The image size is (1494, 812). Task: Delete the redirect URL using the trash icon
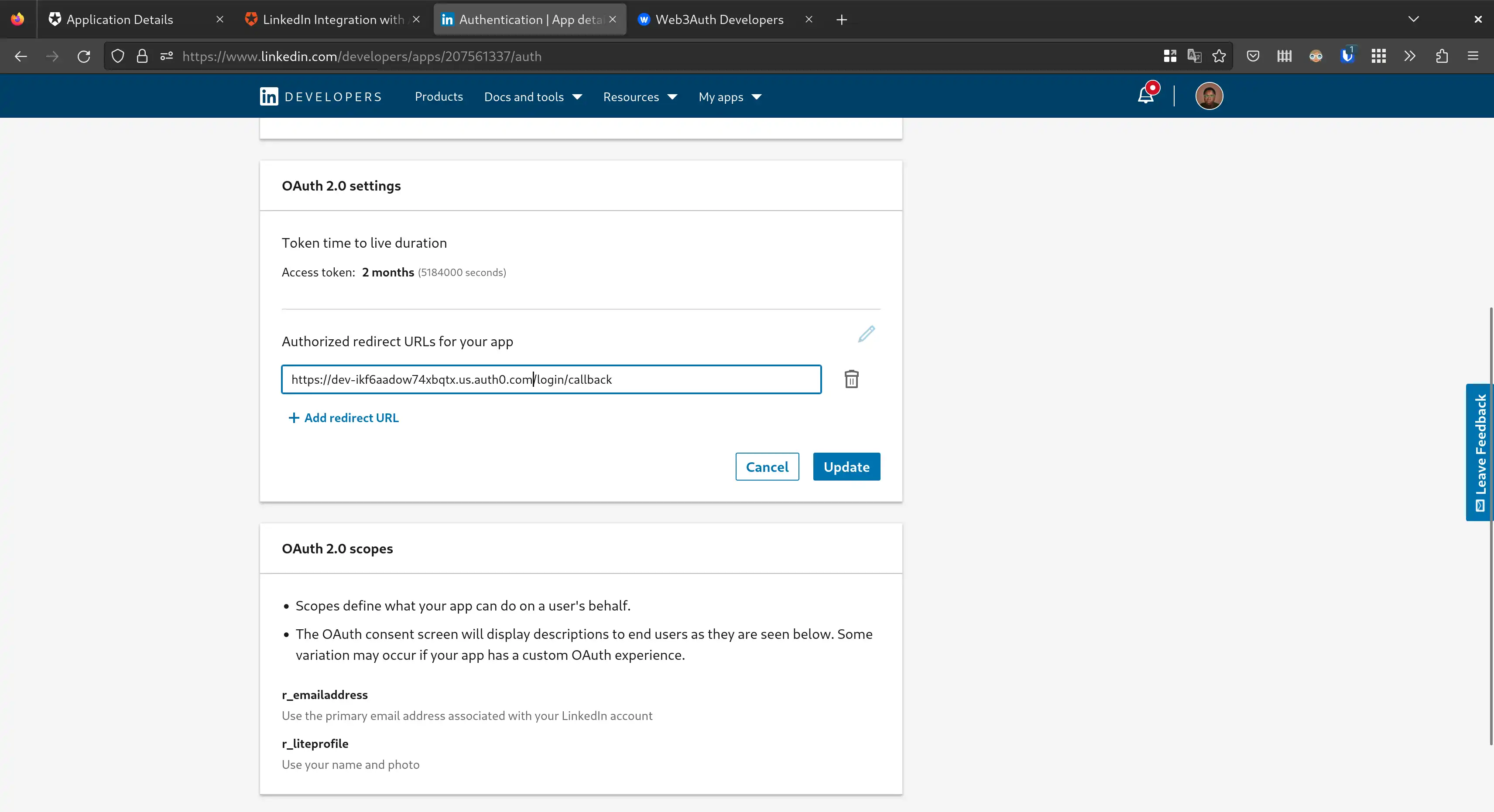tap(851, 380)
